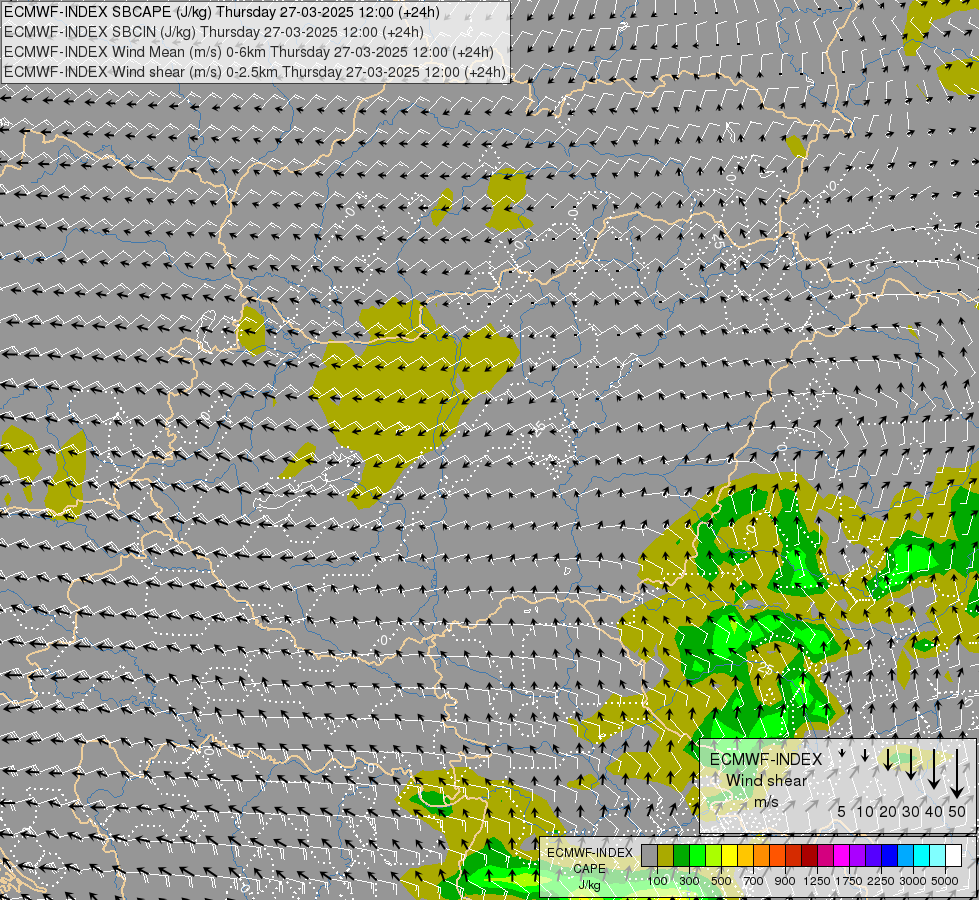Select the bright green CAPE legend swatch
This screenshot has height=900, width=979.
(x=698, y=855)
